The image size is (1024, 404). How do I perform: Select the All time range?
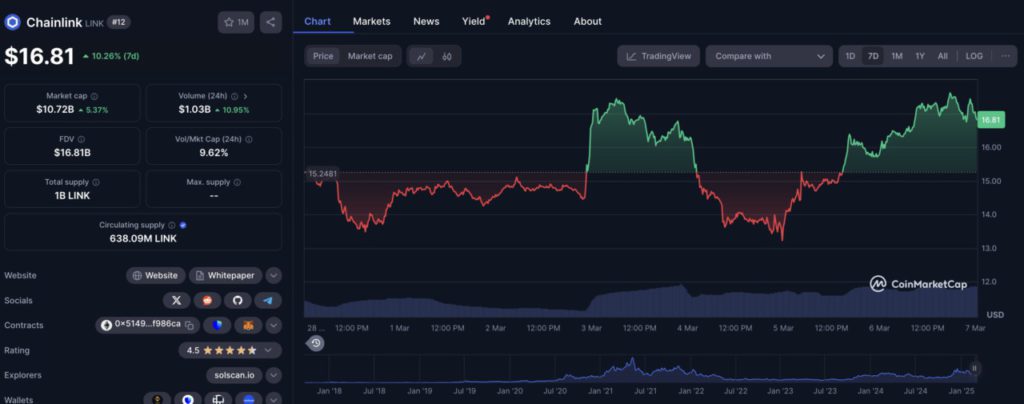[x=942, y=56]
